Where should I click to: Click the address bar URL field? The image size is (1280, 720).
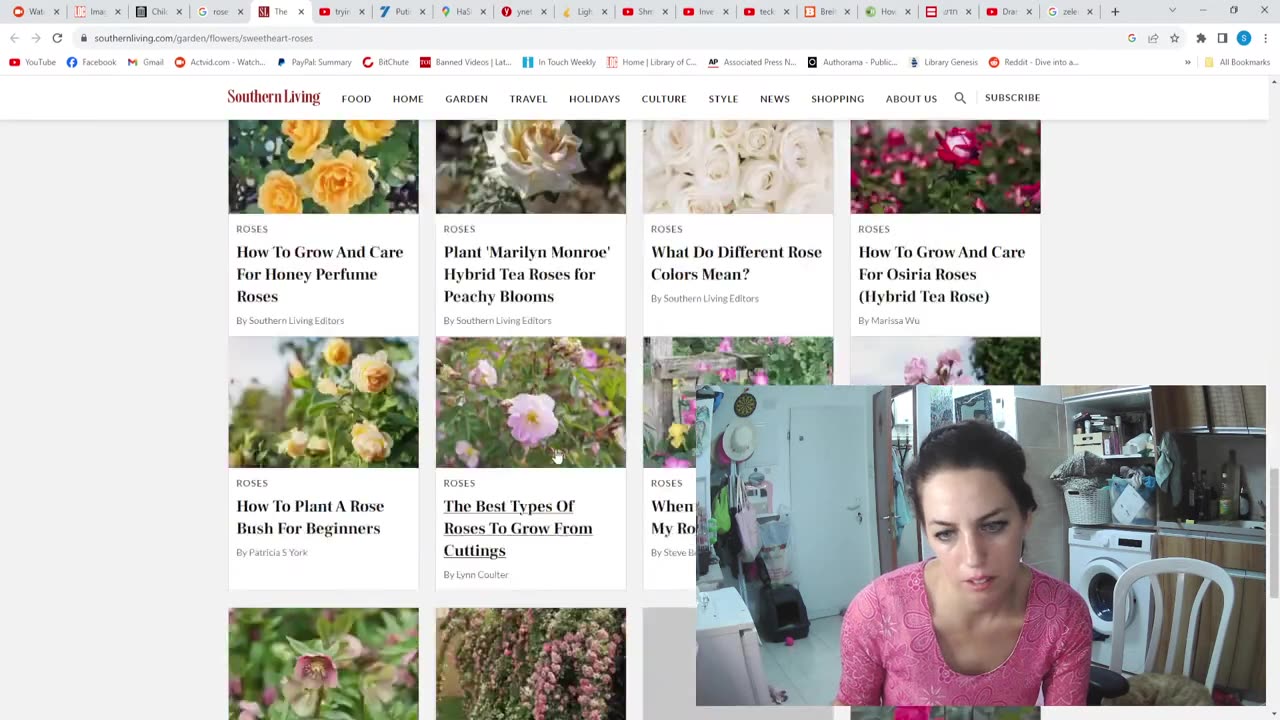[600, 38]
